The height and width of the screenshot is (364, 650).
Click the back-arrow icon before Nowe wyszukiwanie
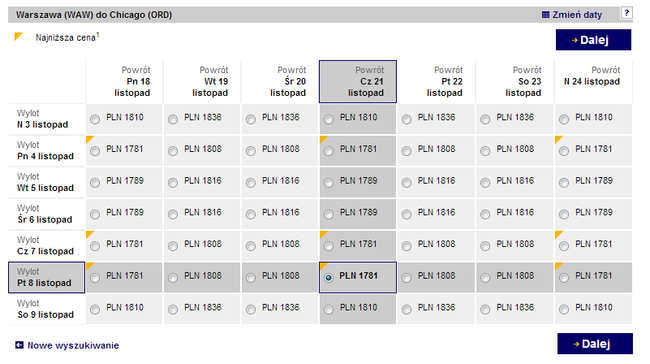point(19,345)
